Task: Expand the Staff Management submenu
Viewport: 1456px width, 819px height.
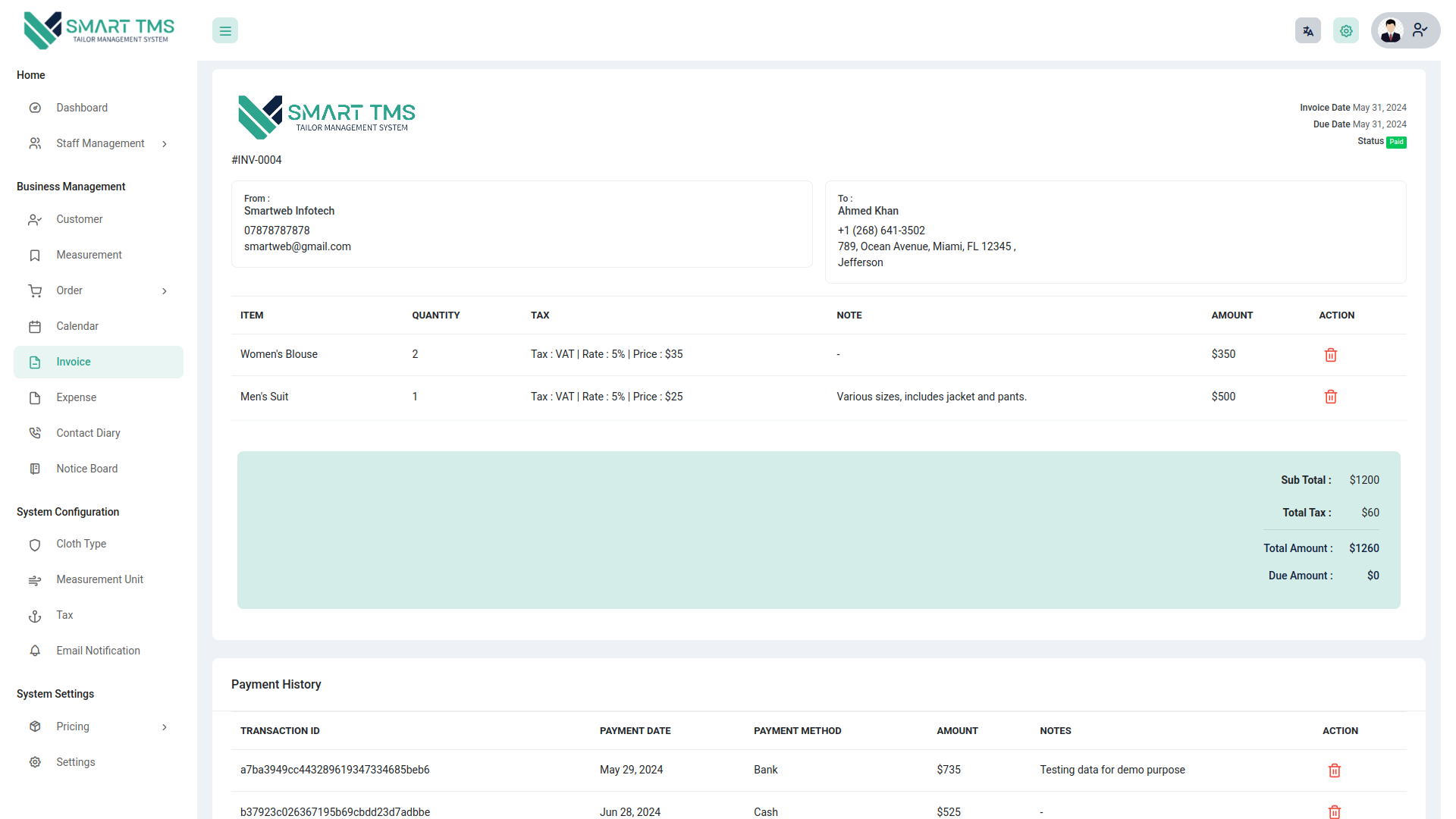Action: click(x=165, y=143)
